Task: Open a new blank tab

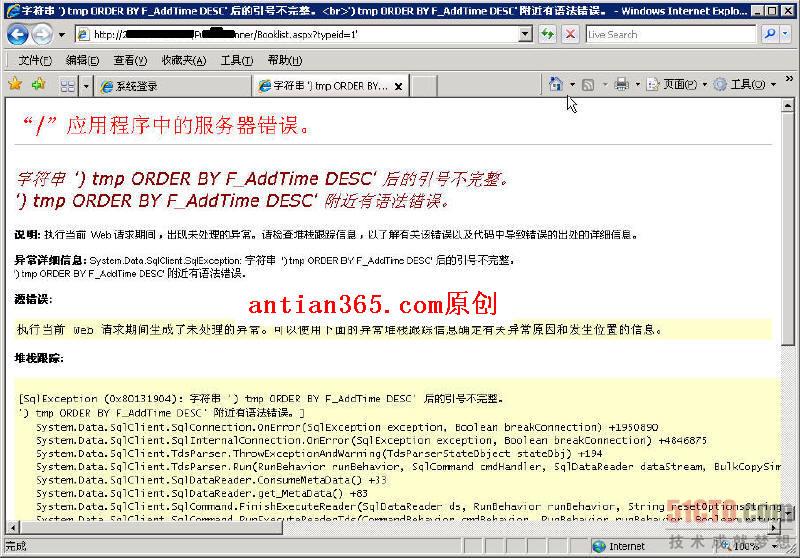Action: 423,86
